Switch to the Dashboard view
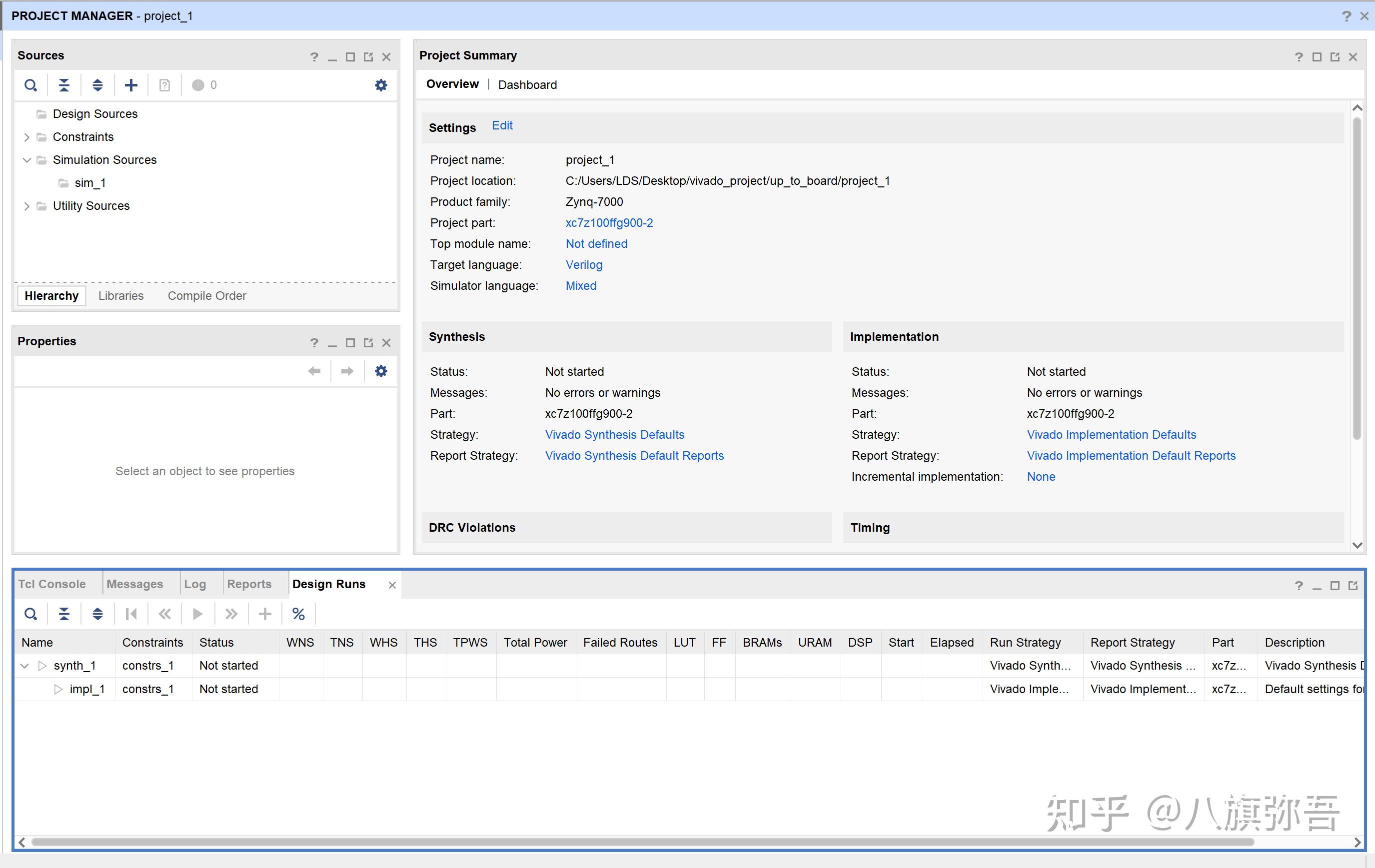This screenshot has height=868, width=1375. (527, 84)
